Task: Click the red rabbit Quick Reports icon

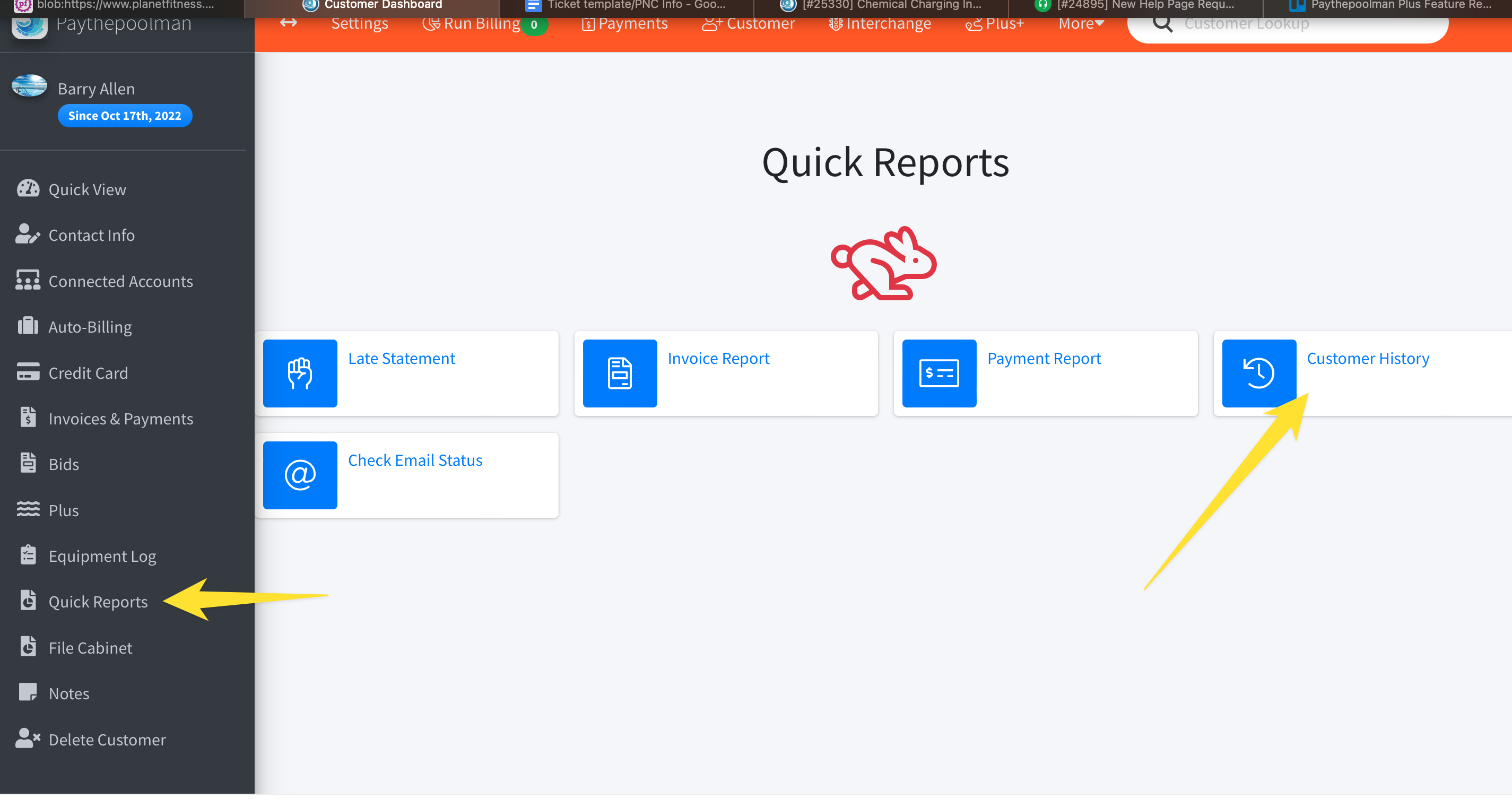Action: click(884, 263)
